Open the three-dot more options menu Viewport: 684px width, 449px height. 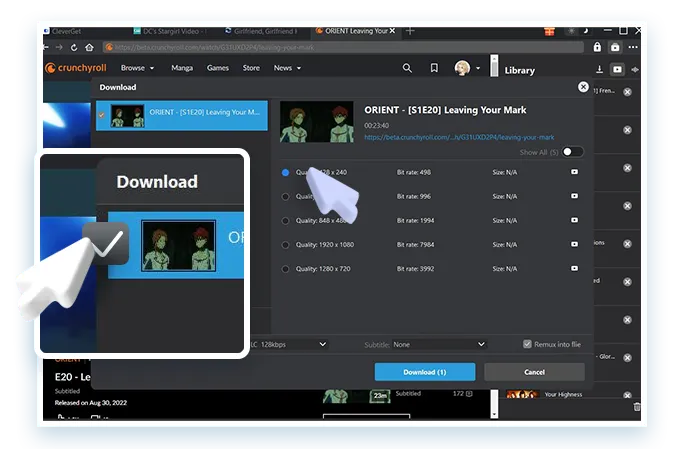633,47
